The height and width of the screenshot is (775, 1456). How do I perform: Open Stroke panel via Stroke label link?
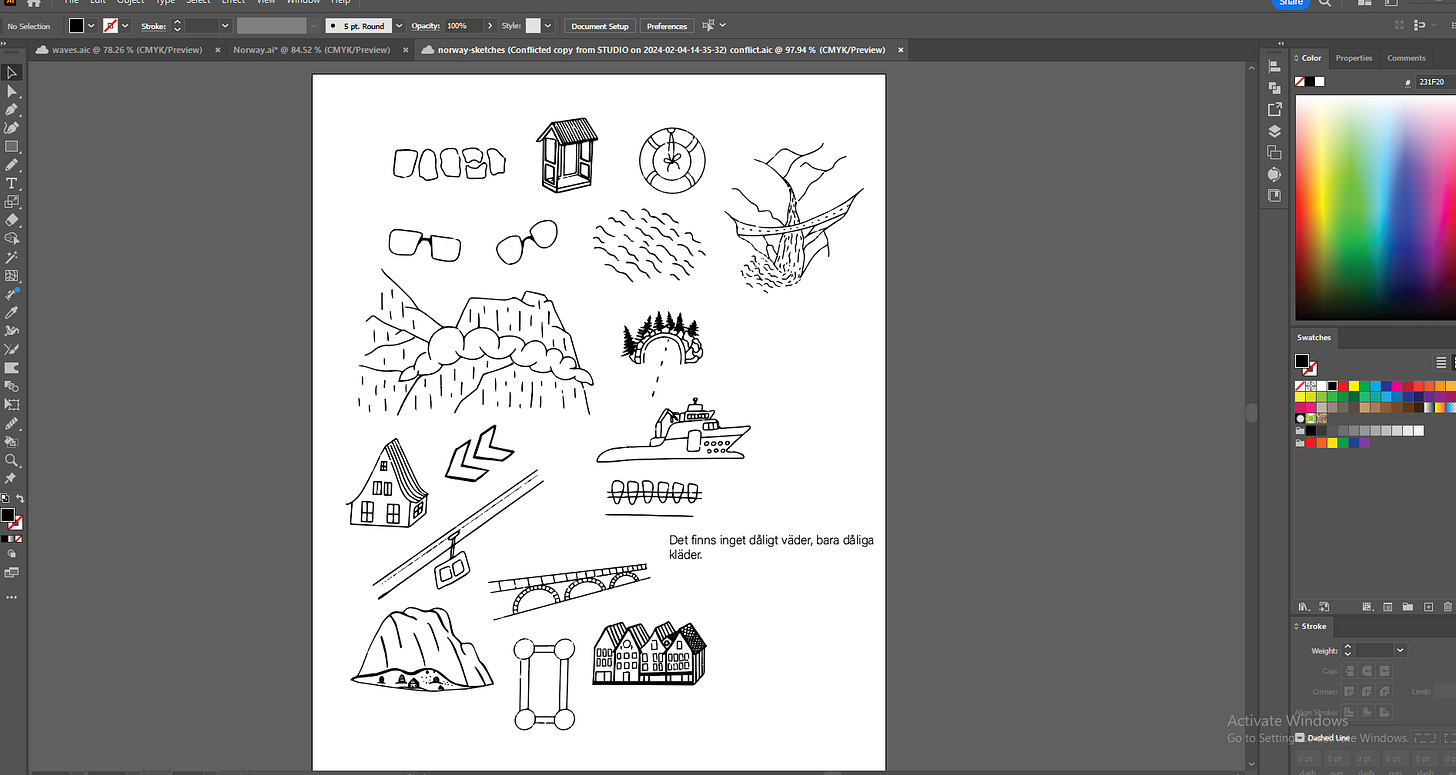153,26
